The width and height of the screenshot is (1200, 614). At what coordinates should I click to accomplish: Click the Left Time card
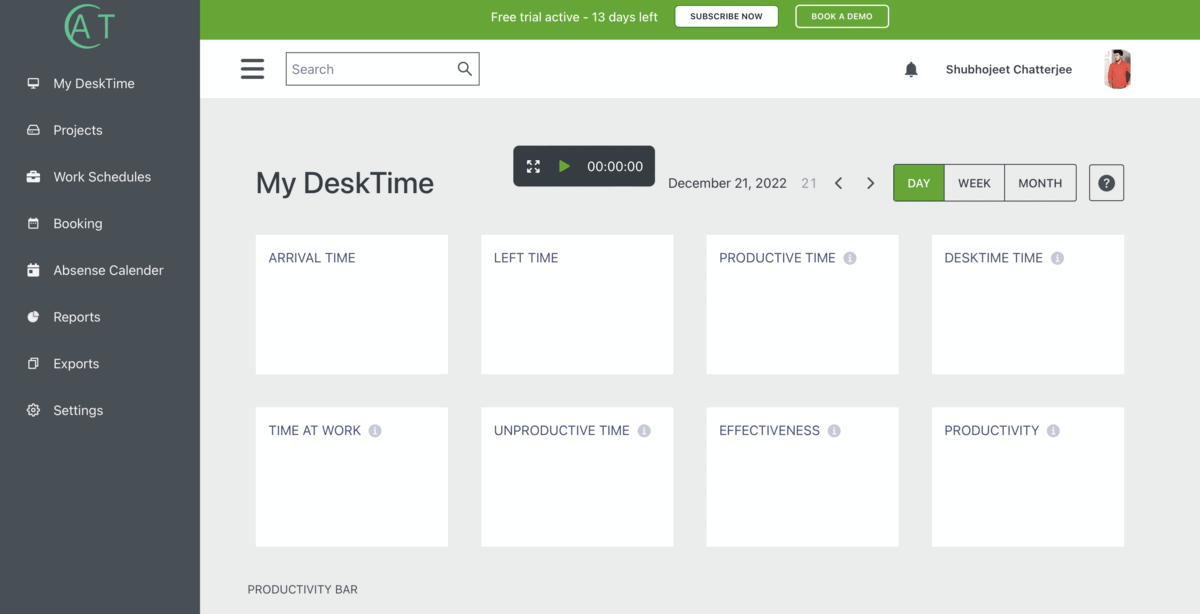(x=577, y=305)
